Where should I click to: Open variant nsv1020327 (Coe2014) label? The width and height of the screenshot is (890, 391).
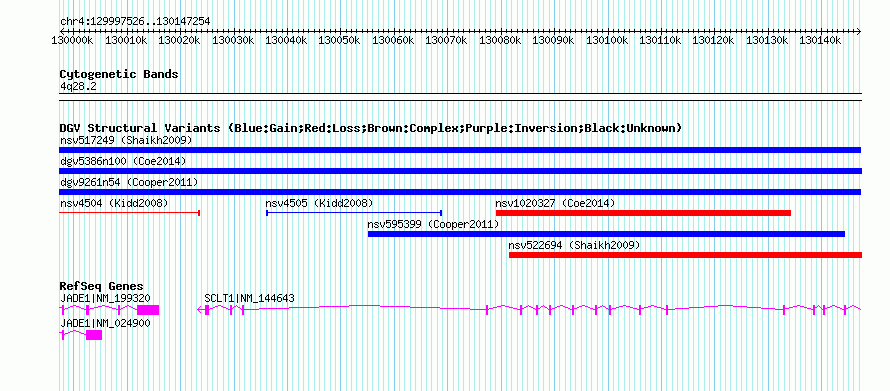555,203
